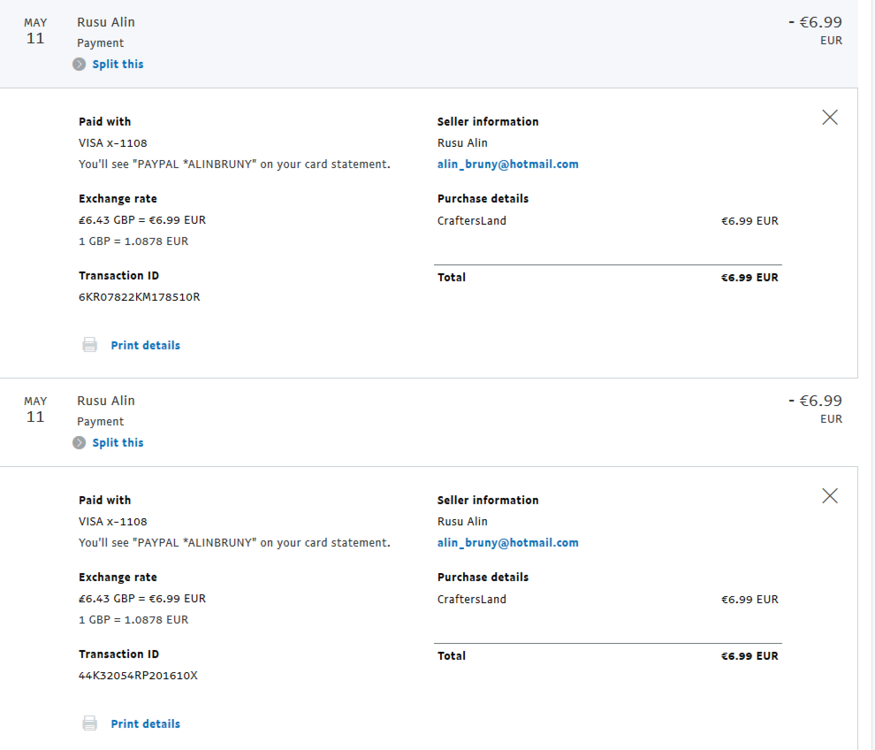Click the MAY 11 date on second payment
This screenshot has width=875, height=750.
(35, 410)
